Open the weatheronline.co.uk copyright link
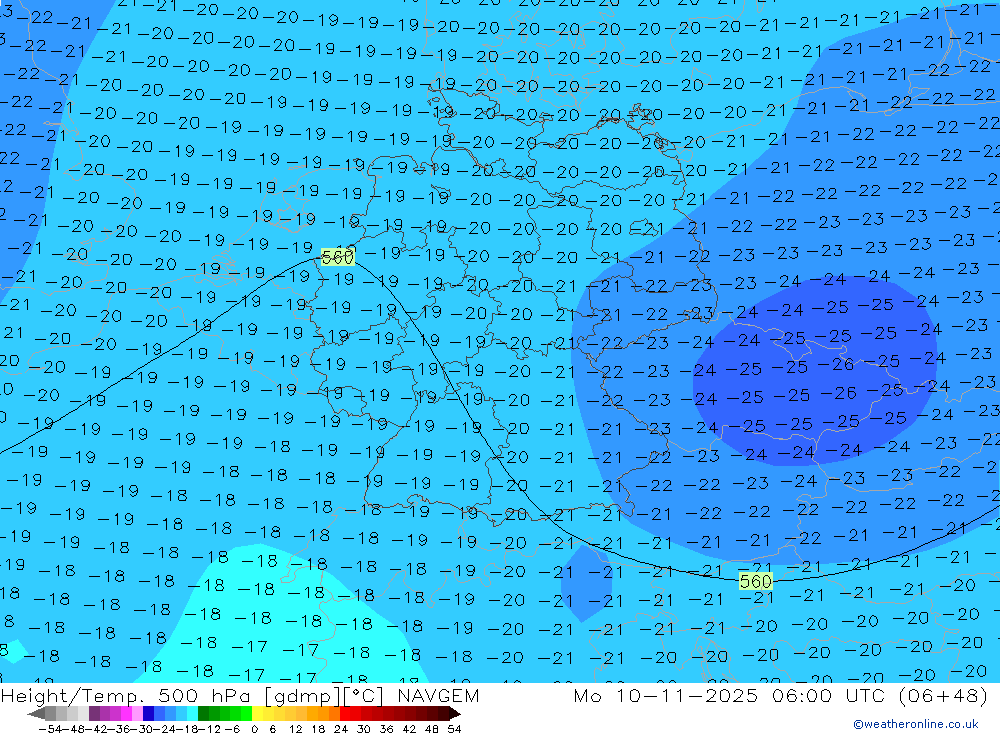 click(916, 724)
